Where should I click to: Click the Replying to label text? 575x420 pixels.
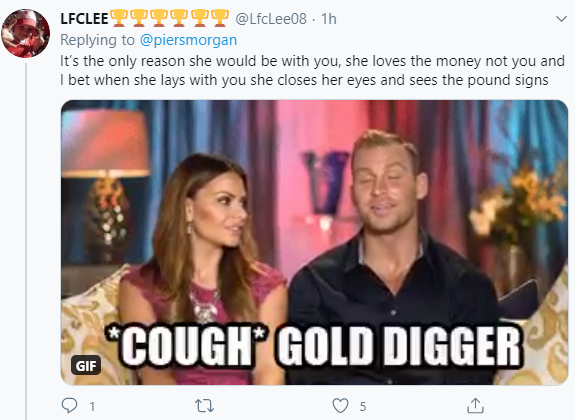(x=98, y=40)
